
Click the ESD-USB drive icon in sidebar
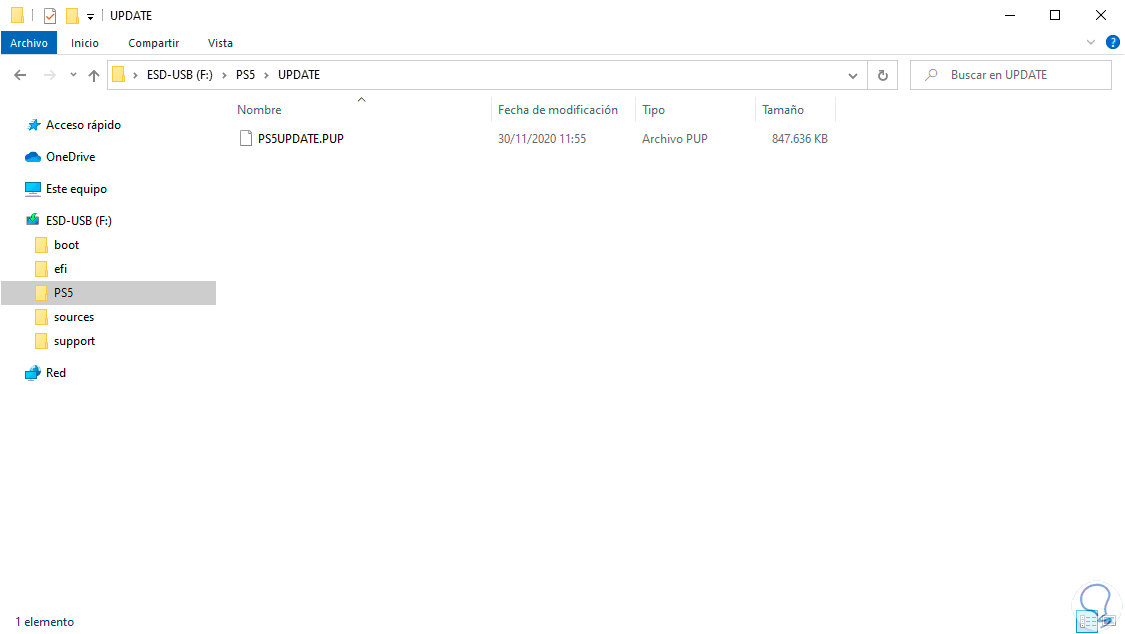33,220
